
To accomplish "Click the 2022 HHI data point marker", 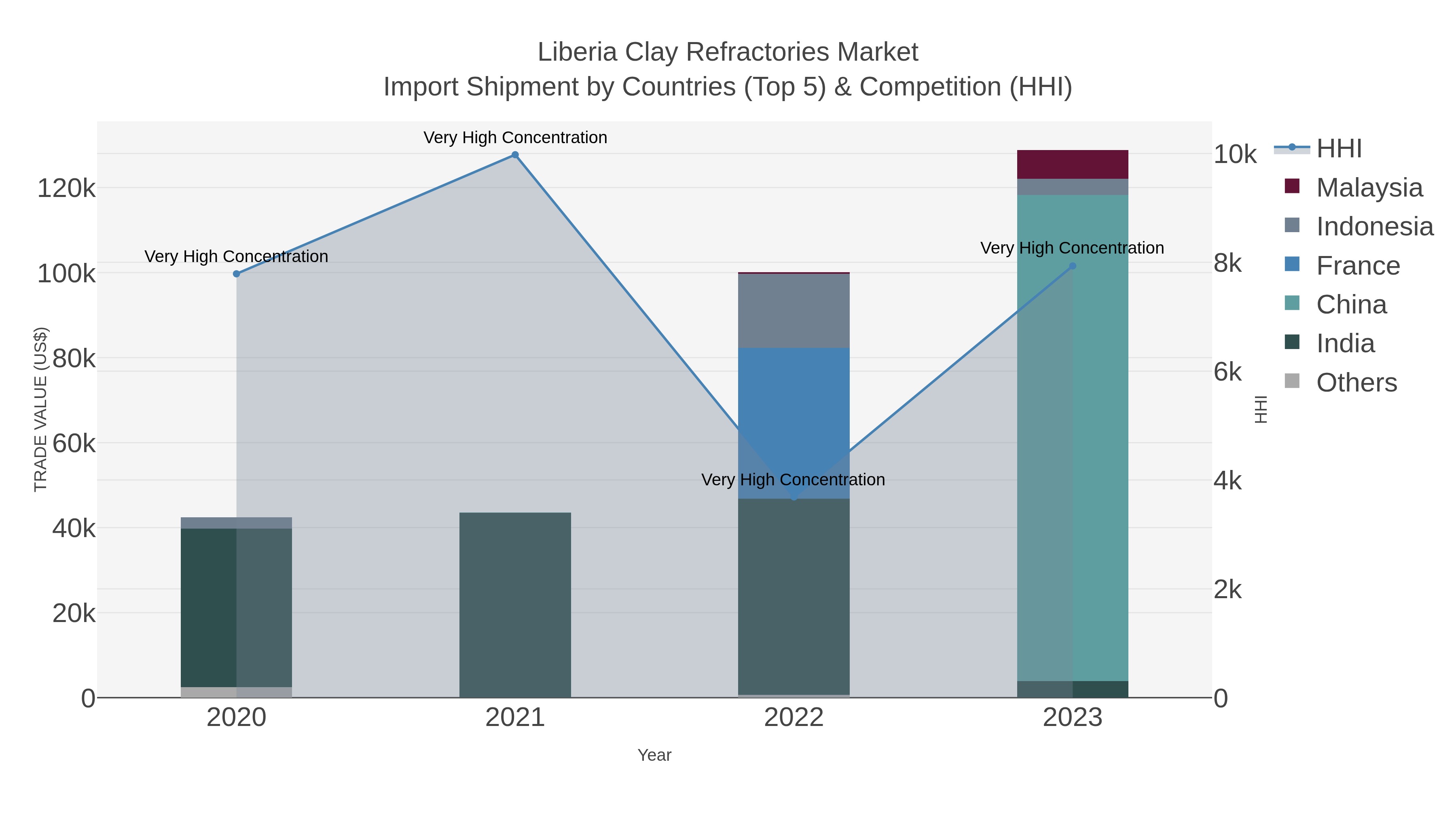I will click(794, 497).
